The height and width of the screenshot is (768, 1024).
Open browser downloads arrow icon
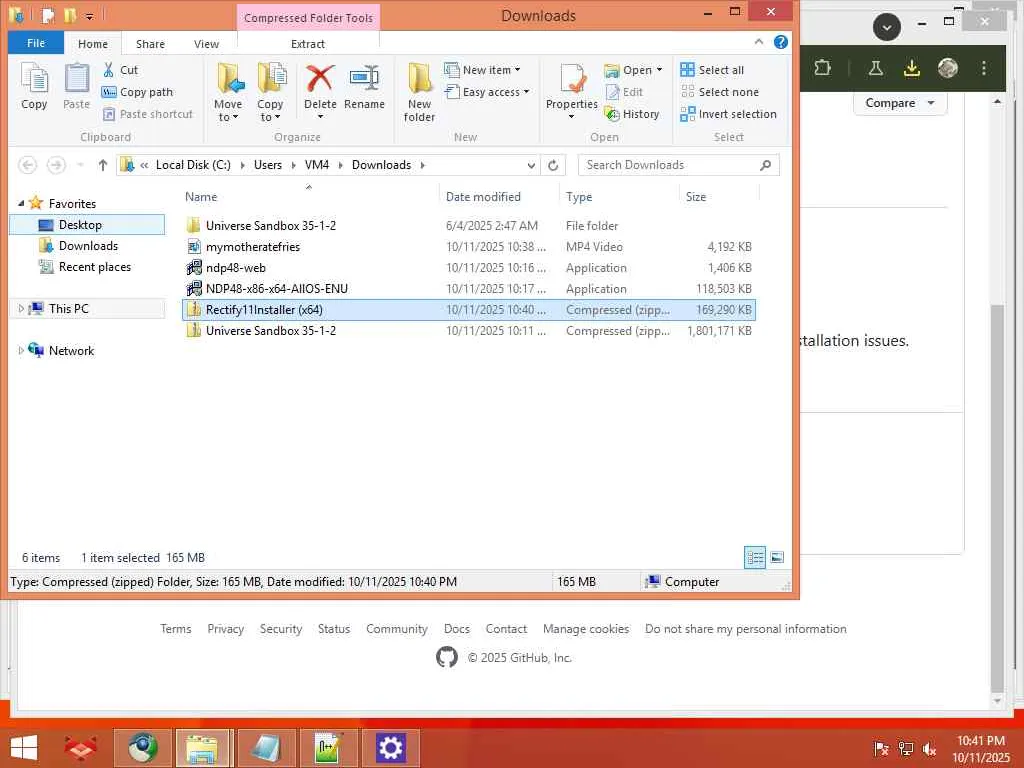912,68
